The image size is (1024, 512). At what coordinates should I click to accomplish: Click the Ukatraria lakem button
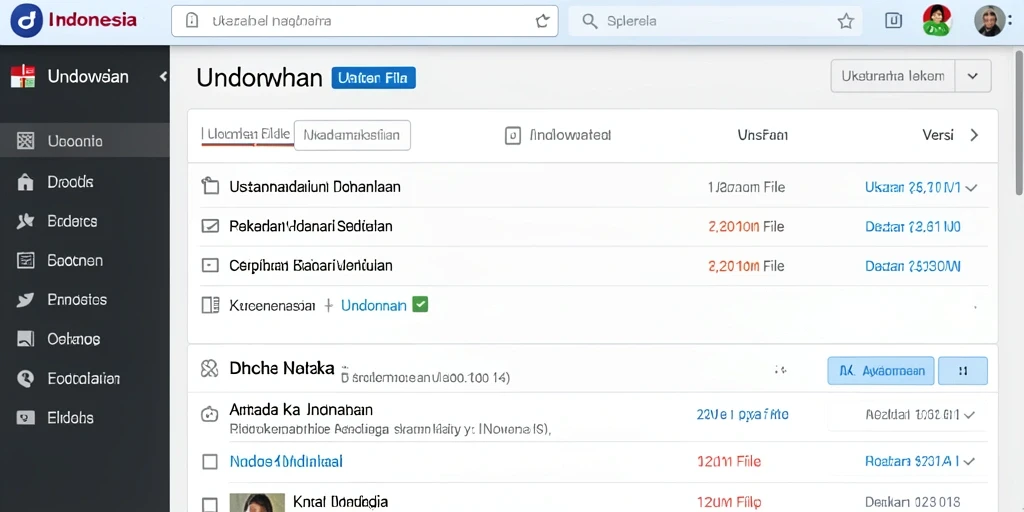893,76
